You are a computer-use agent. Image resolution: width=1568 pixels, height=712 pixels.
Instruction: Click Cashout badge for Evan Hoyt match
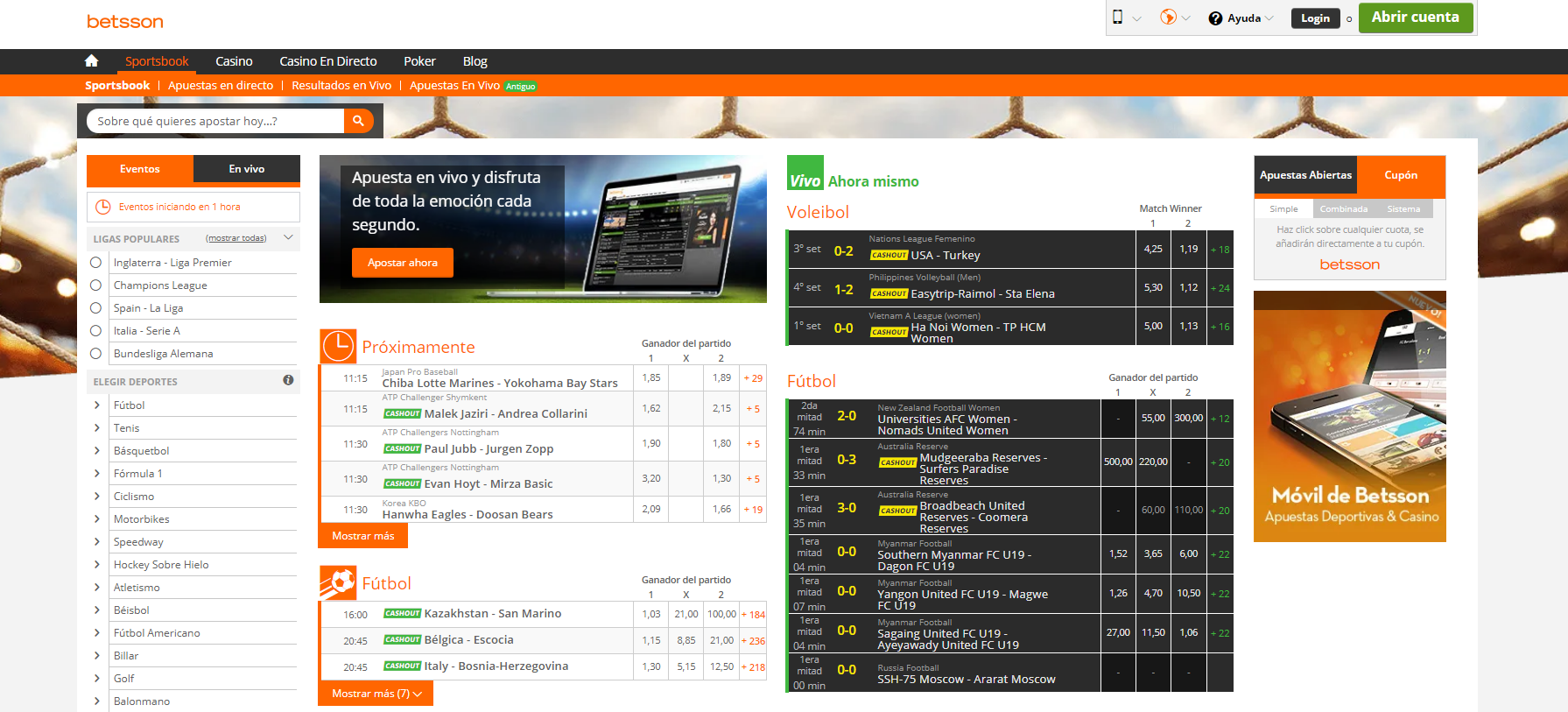pyautogui.click(x=403, y=483)
